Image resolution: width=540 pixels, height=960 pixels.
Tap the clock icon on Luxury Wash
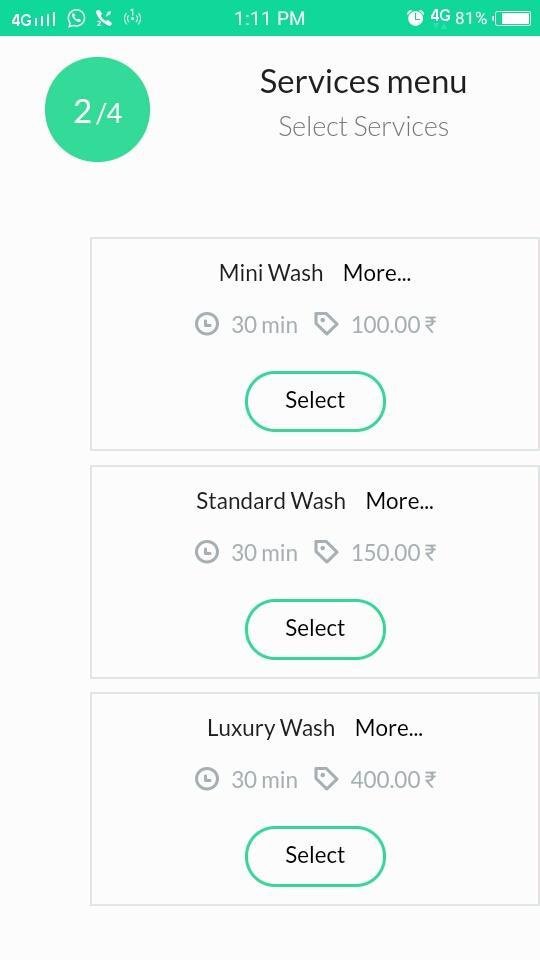click(207, 779)
